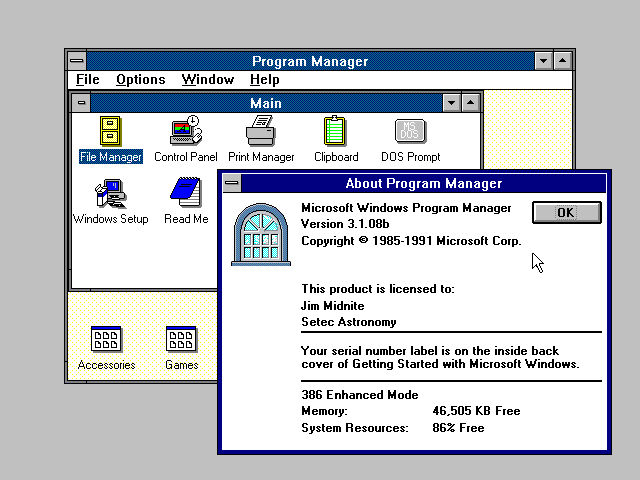
Task: Click the arched window logo in About dialog
Action: point(261,235)
